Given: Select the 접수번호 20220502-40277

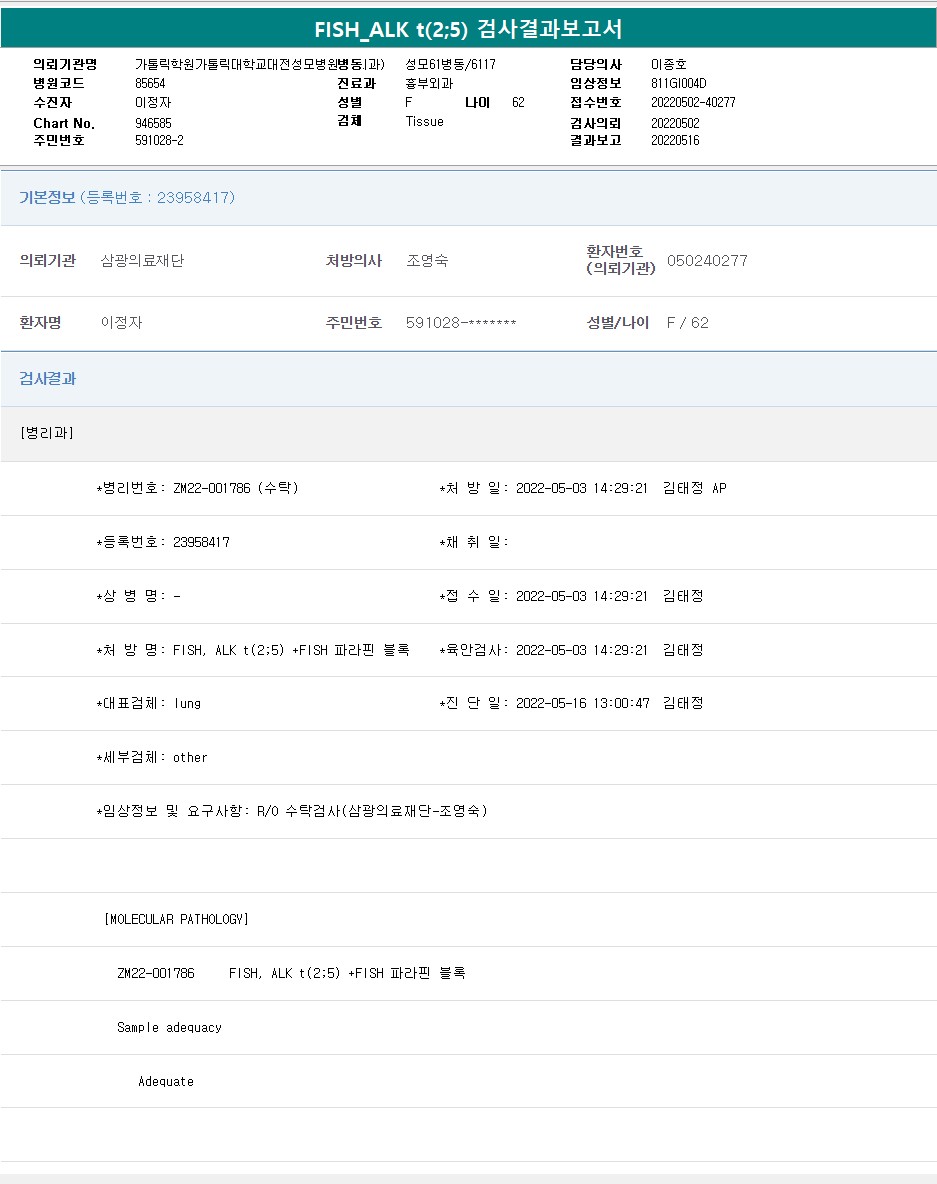Looking at the screenshot, I should click(x=693, y=103).
